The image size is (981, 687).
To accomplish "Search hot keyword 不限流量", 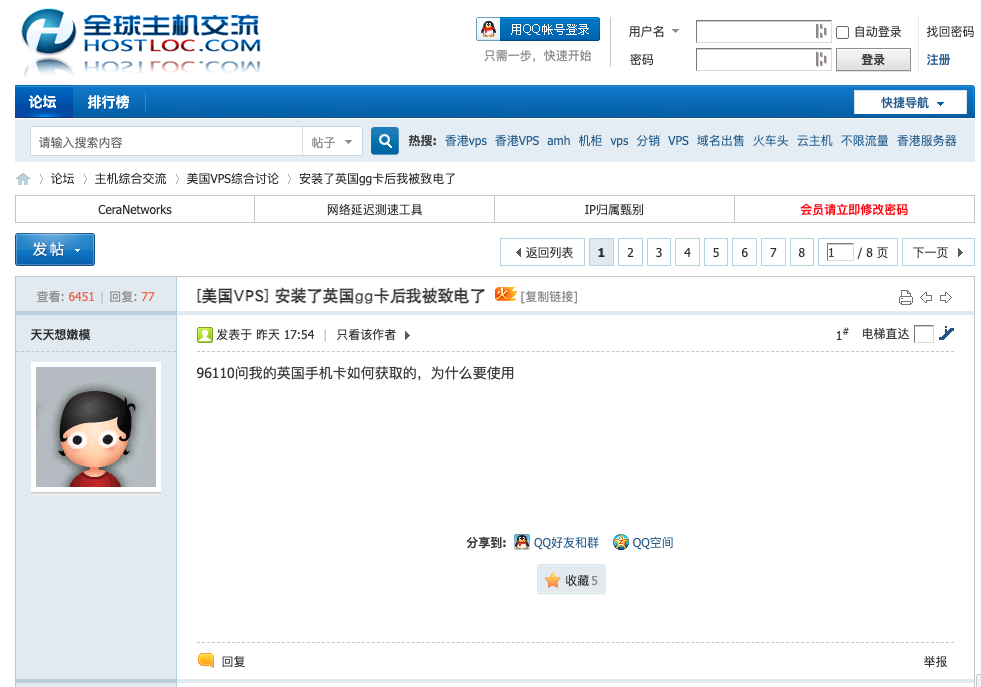I will click(864, 141).
